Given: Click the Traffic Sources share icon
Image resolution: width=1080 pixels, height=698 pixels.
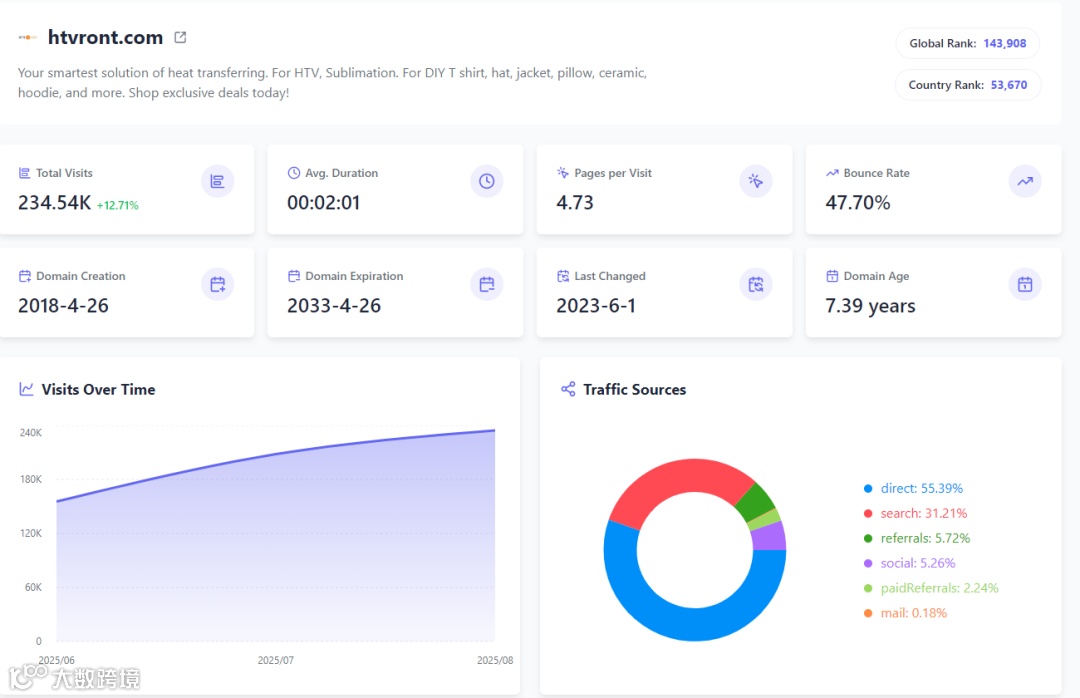Looking at the screenshot, I should pos(568,389).
